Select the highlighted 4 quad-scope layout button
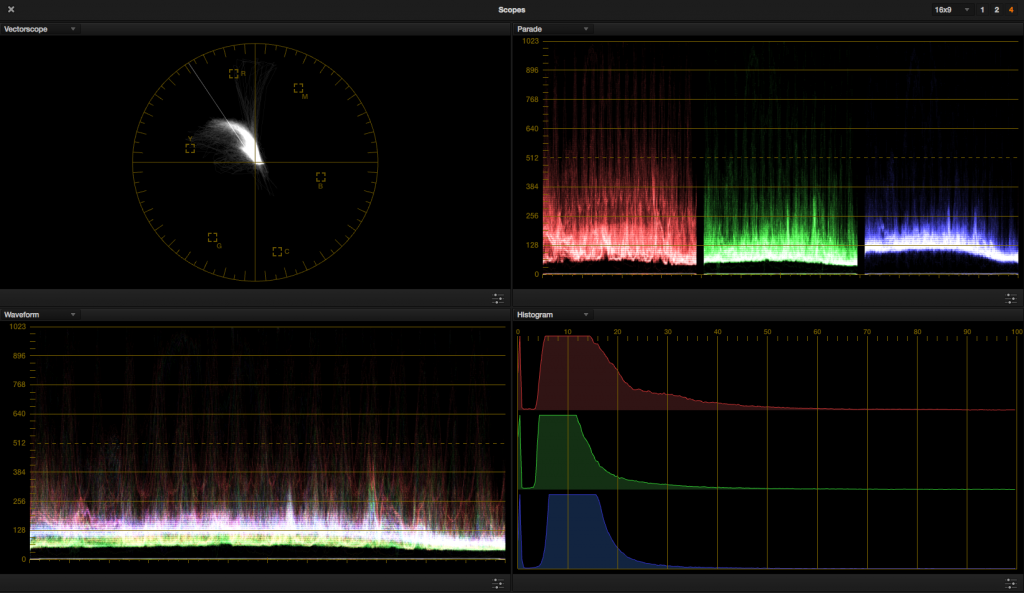Image resolution: width=1024 pixels, height=593 pixels. (1010, 9)
